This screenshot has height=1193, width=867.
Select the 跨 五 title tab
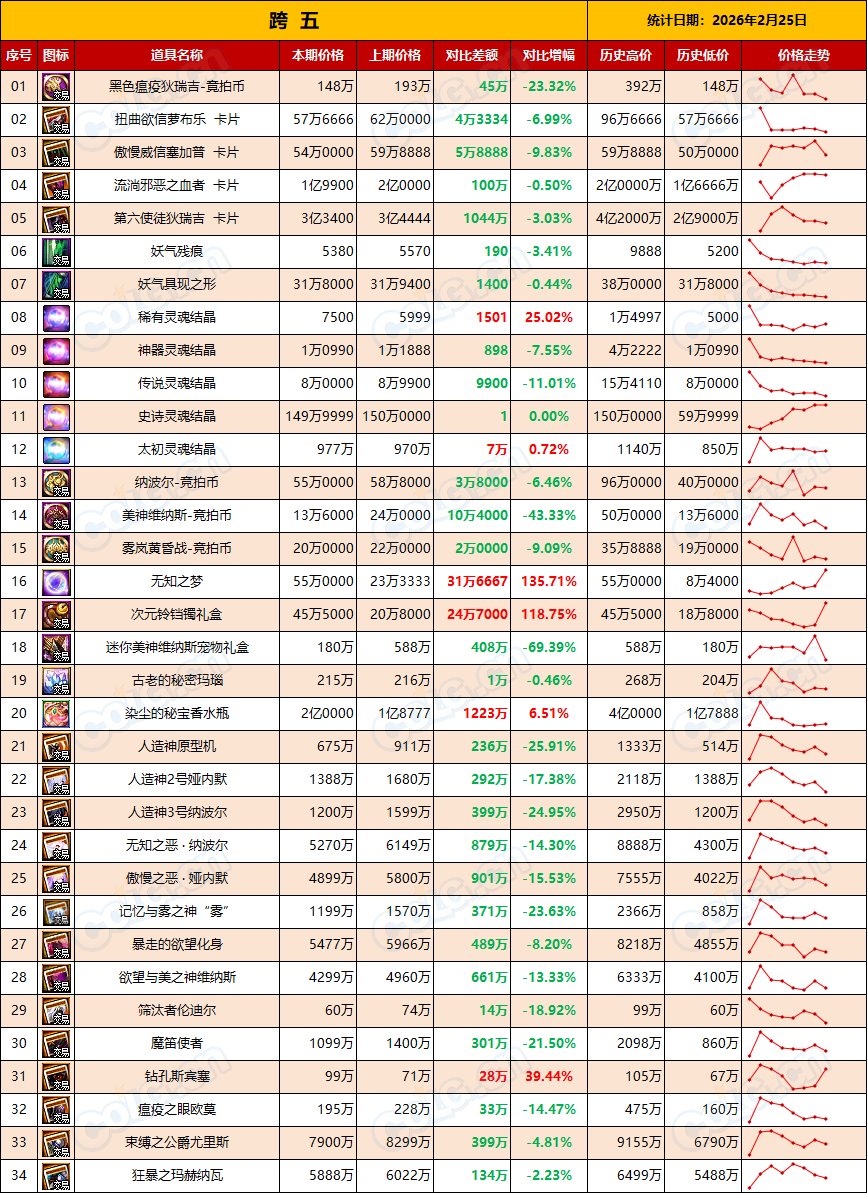[293, 19]
